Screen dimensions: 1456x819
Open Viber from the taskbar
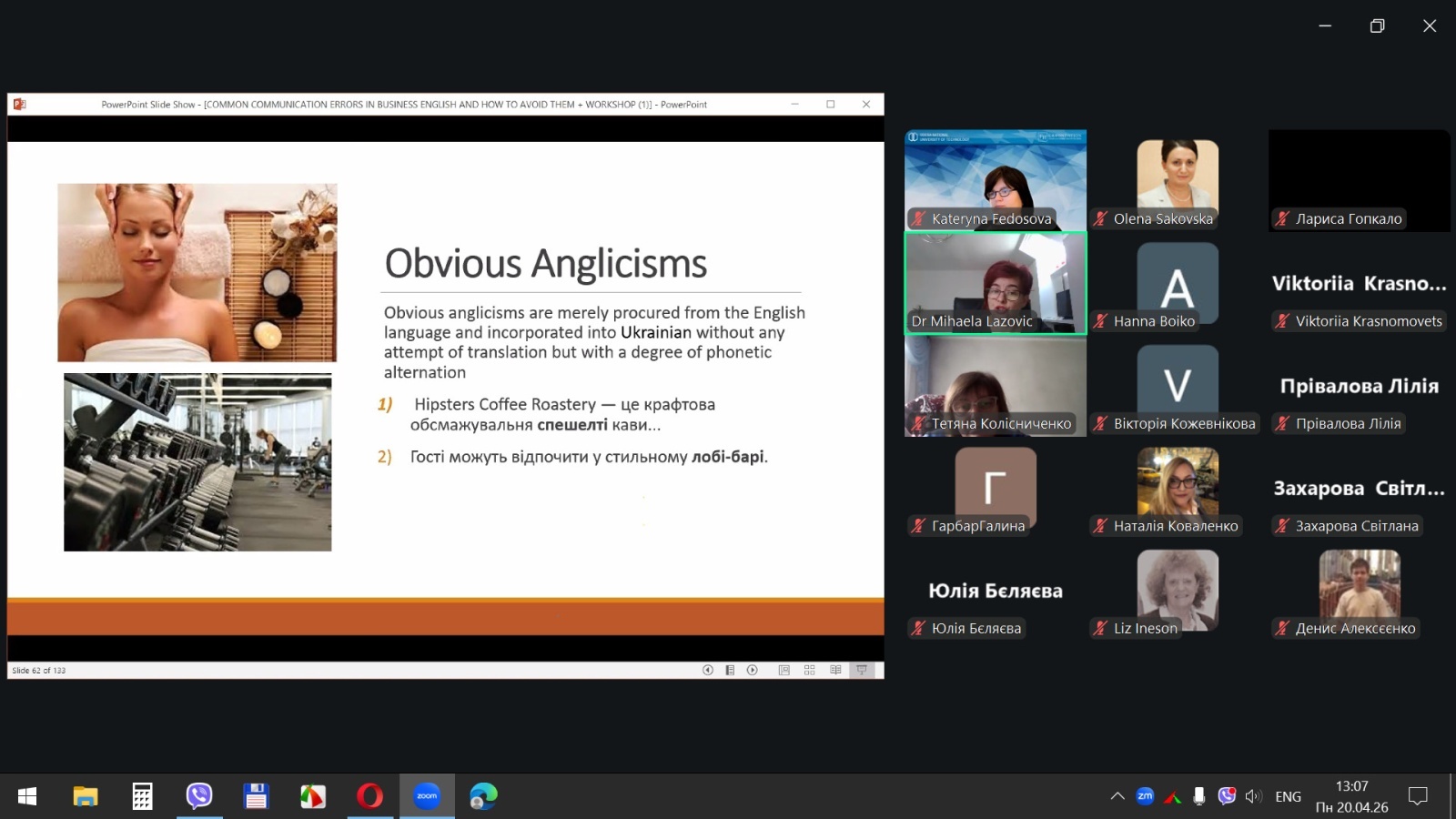[x=199, y=796]
